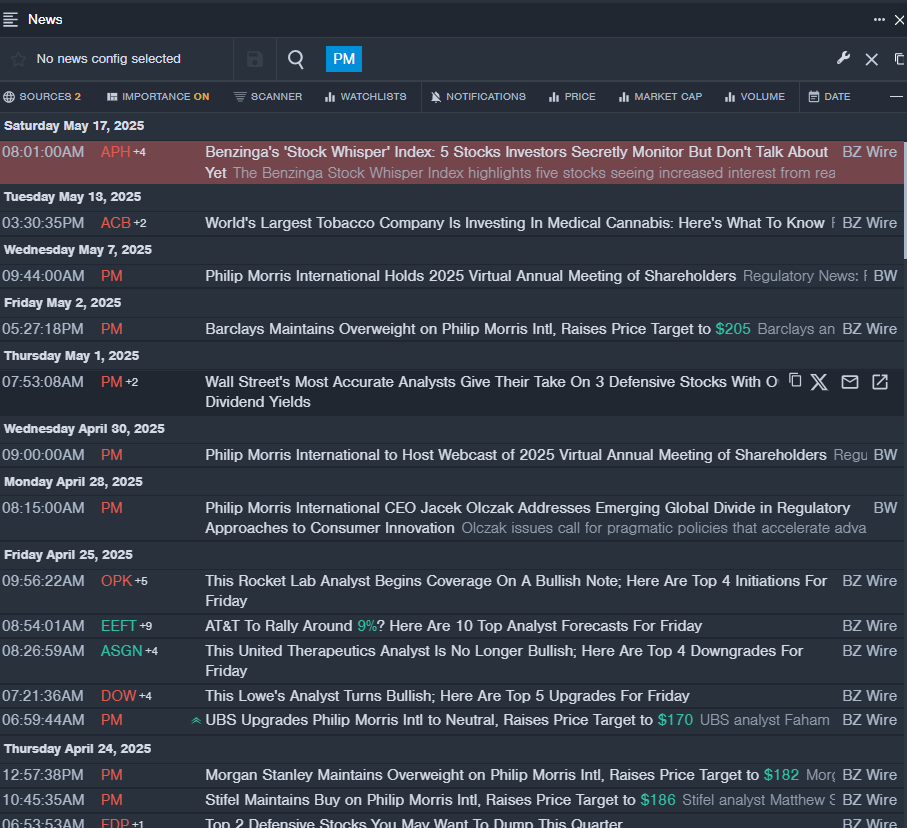Viewport: 907px width, 828px height.
Task: Select the PM ticker filter chip
Action: point(344,59)
